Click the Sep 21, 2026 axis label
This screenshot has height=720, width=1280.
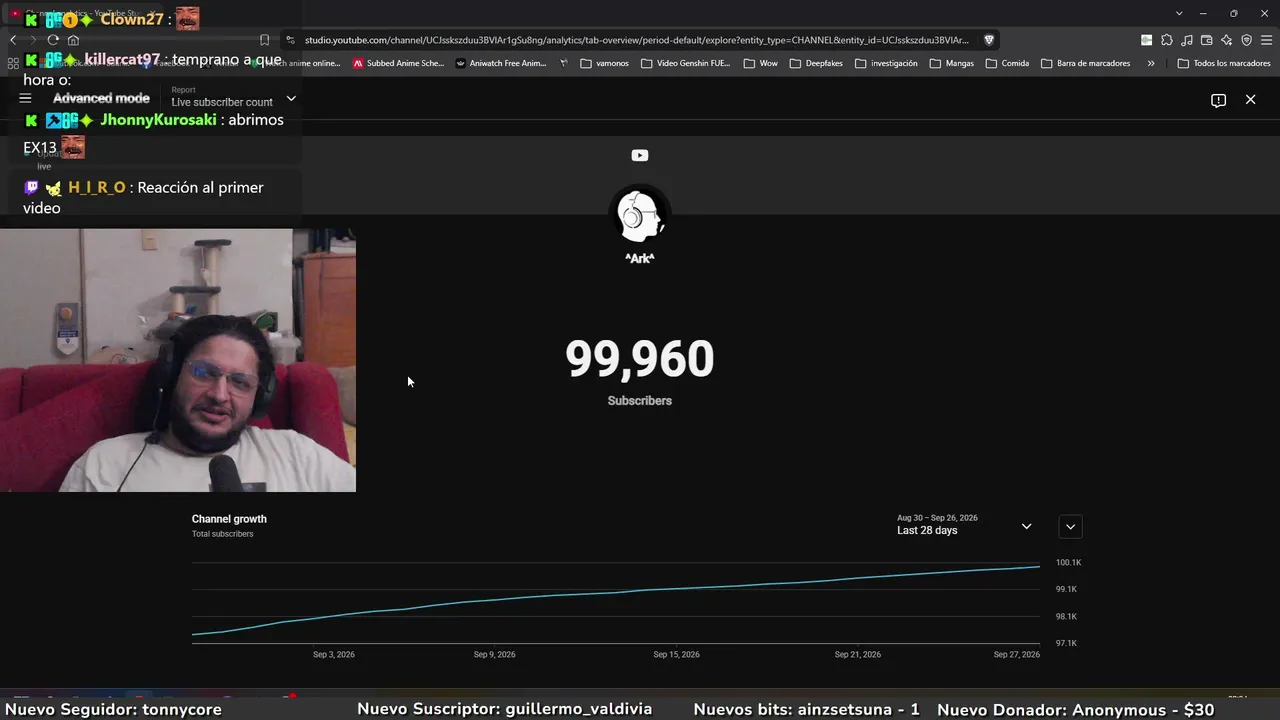(x=858, y=655)
